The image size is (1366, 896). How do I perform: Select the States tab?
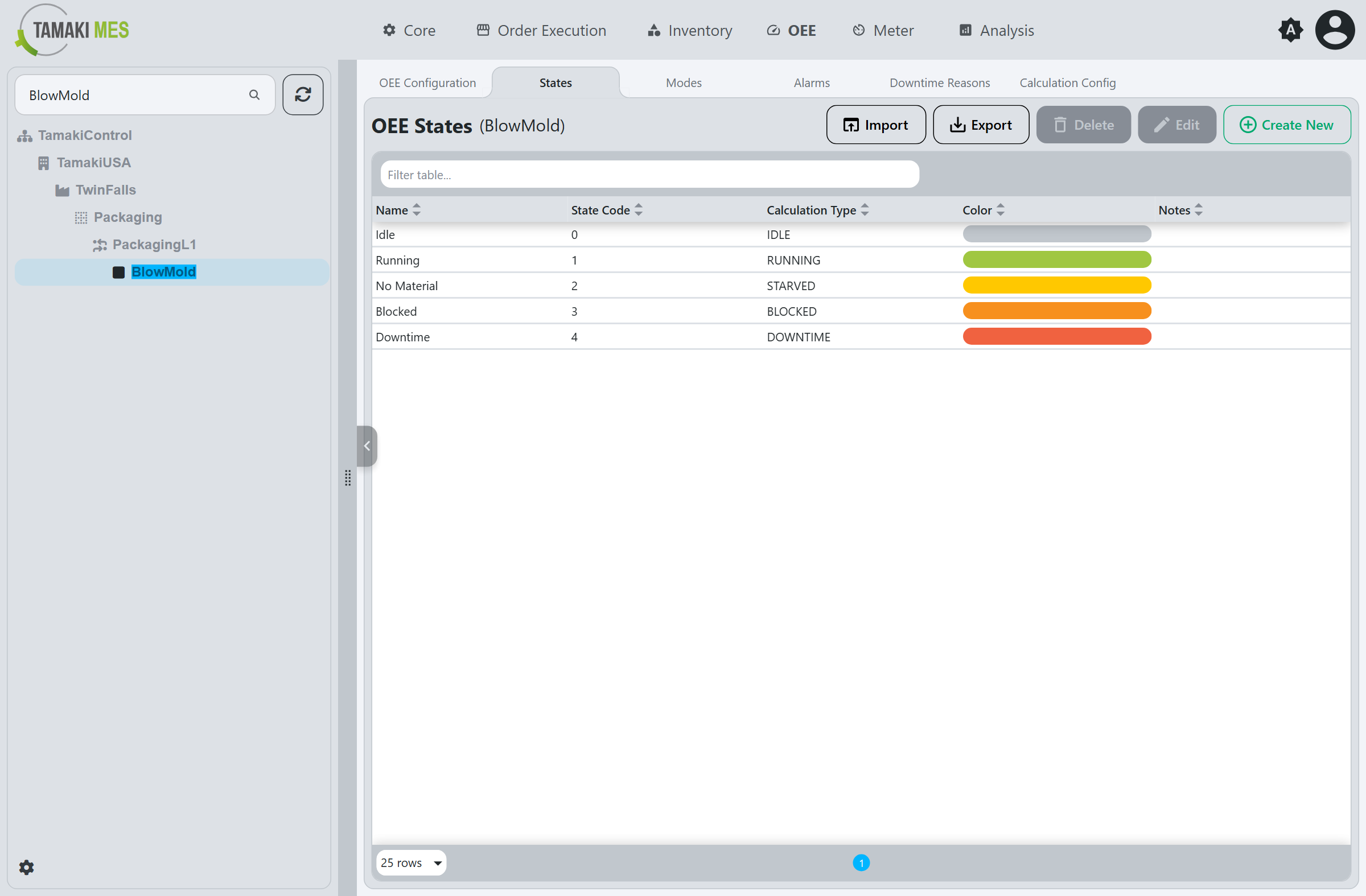pos(556,82)
